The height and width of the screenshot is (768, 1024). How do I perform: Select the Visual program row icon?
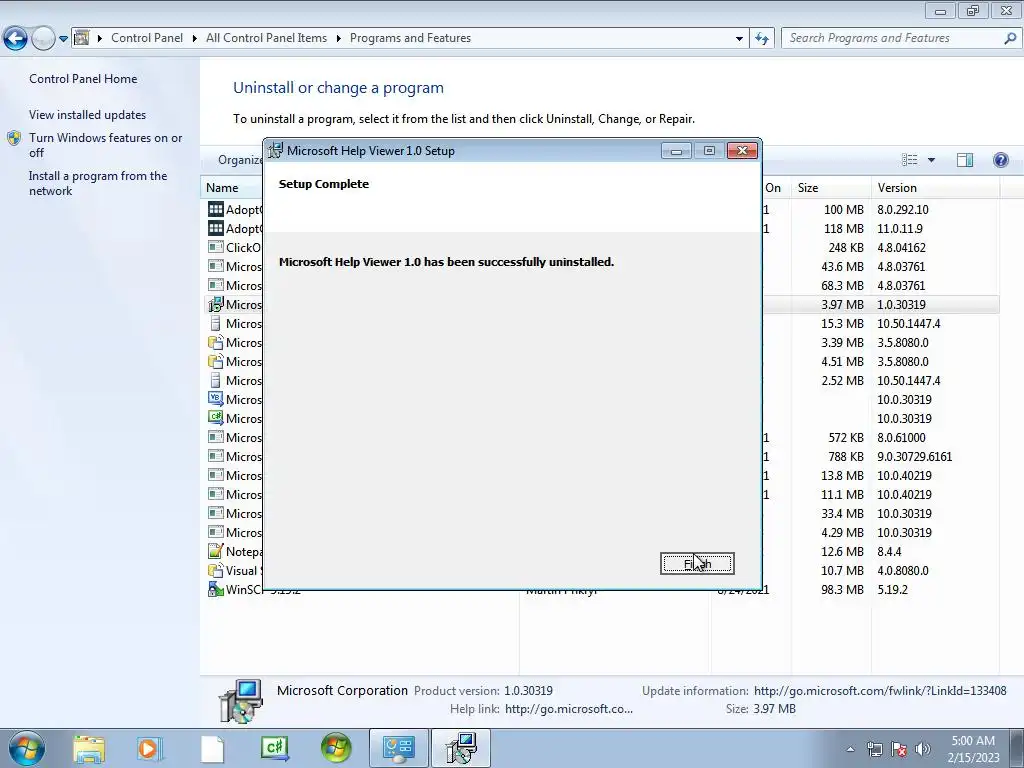(x=216, y=570)
